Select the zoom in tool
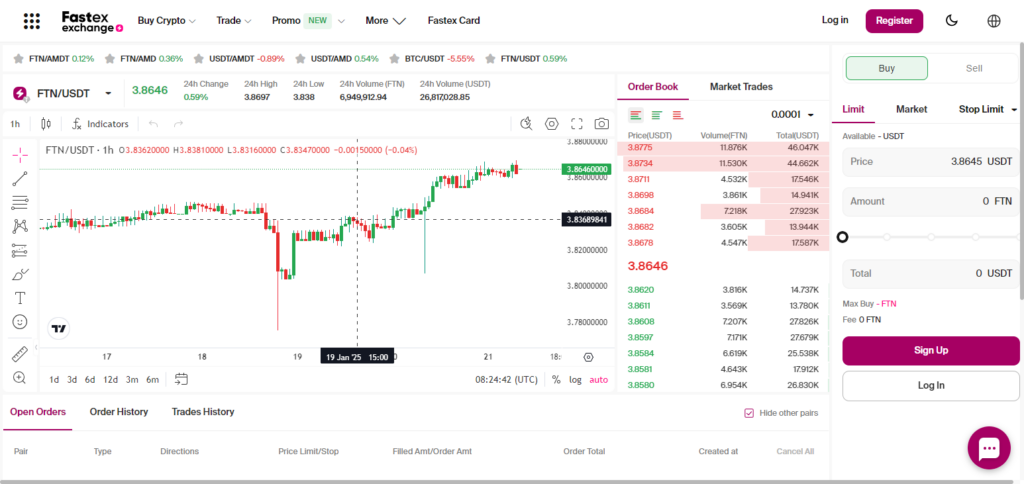The width and height of the screenshot is (1024, 484). point(20,378)
